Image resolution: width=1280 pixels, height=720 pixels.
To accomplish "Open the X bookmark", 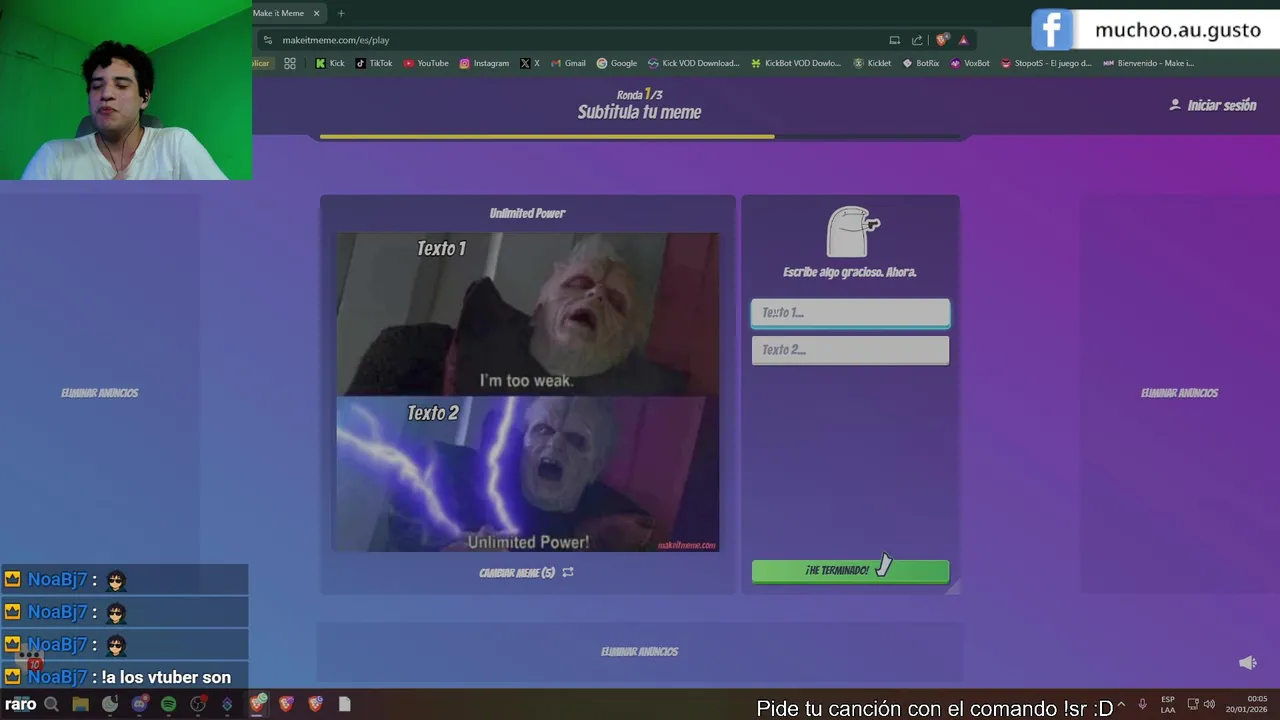I will coord(530,63).
